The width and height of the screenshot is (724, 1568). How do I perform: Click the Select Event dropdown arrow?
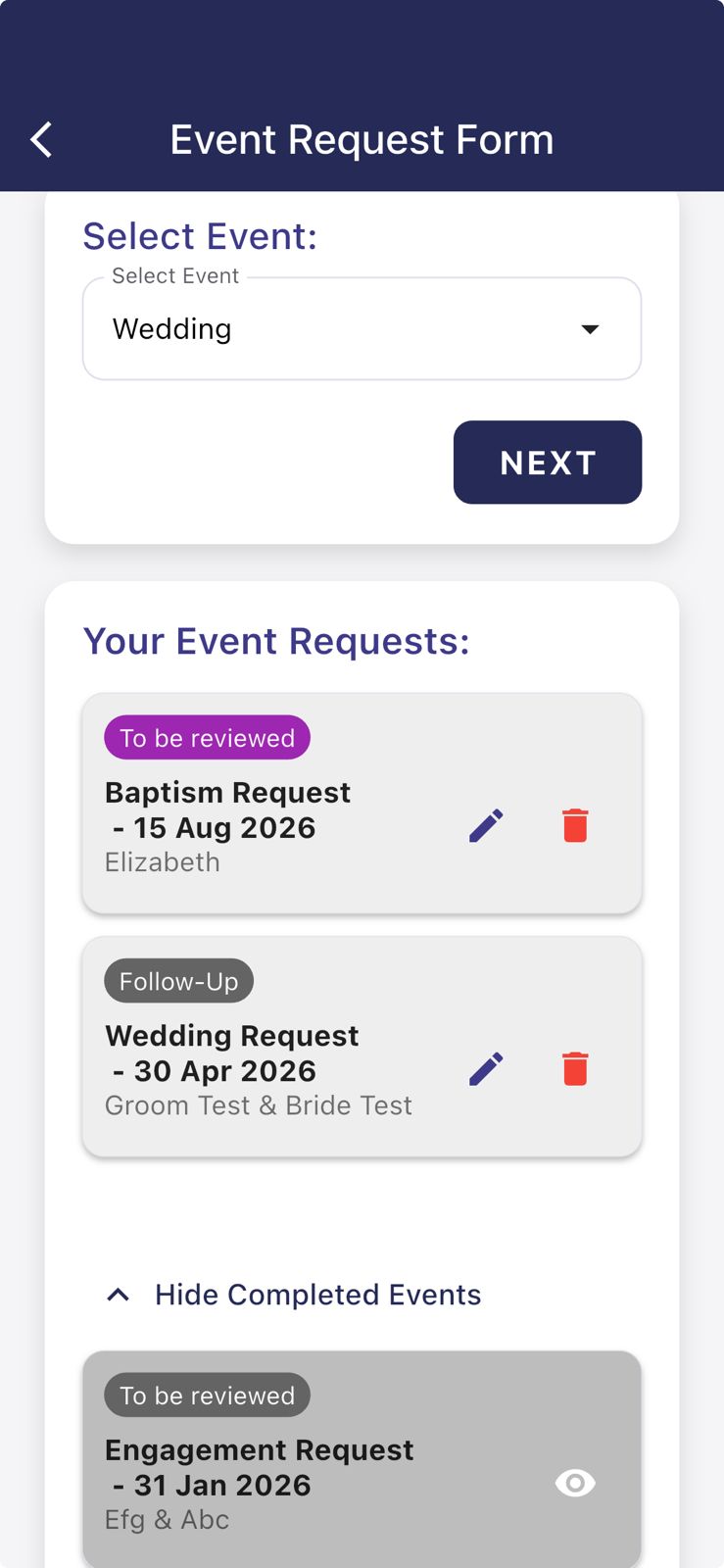point(590,329)
